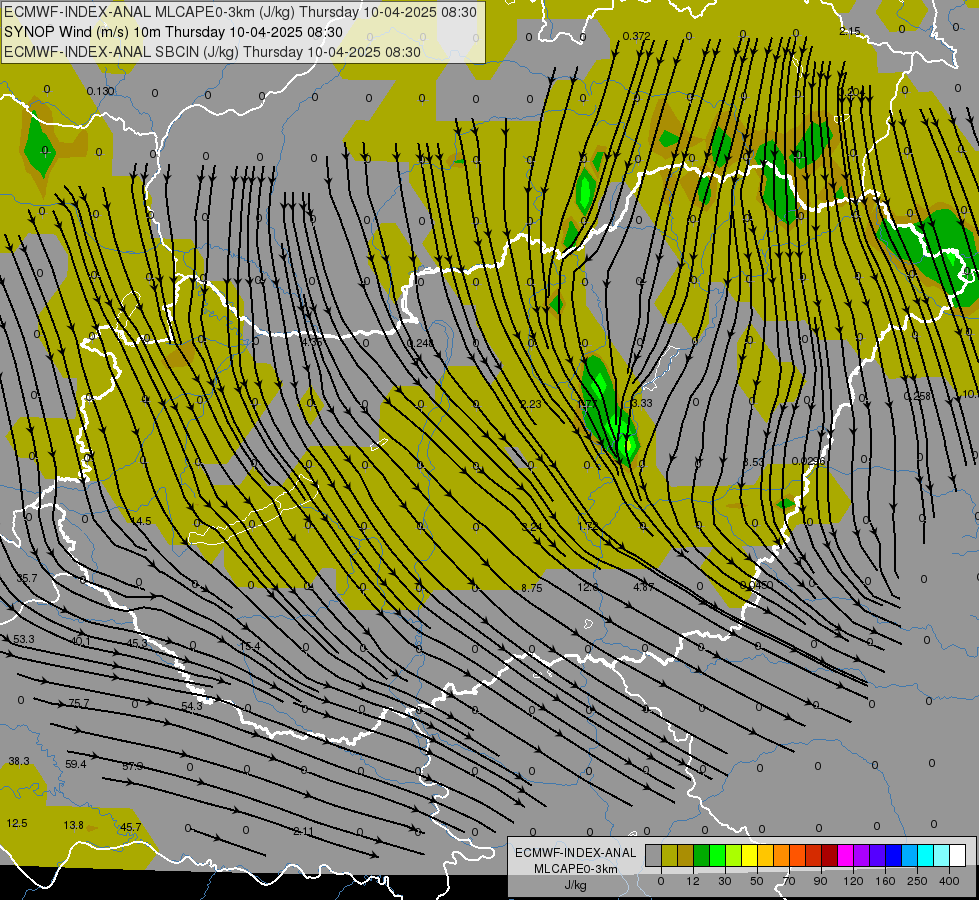Click the SYNOP Wind 10m title line
The height and width of the screenshot is (900, 979).
click(174, 32)
